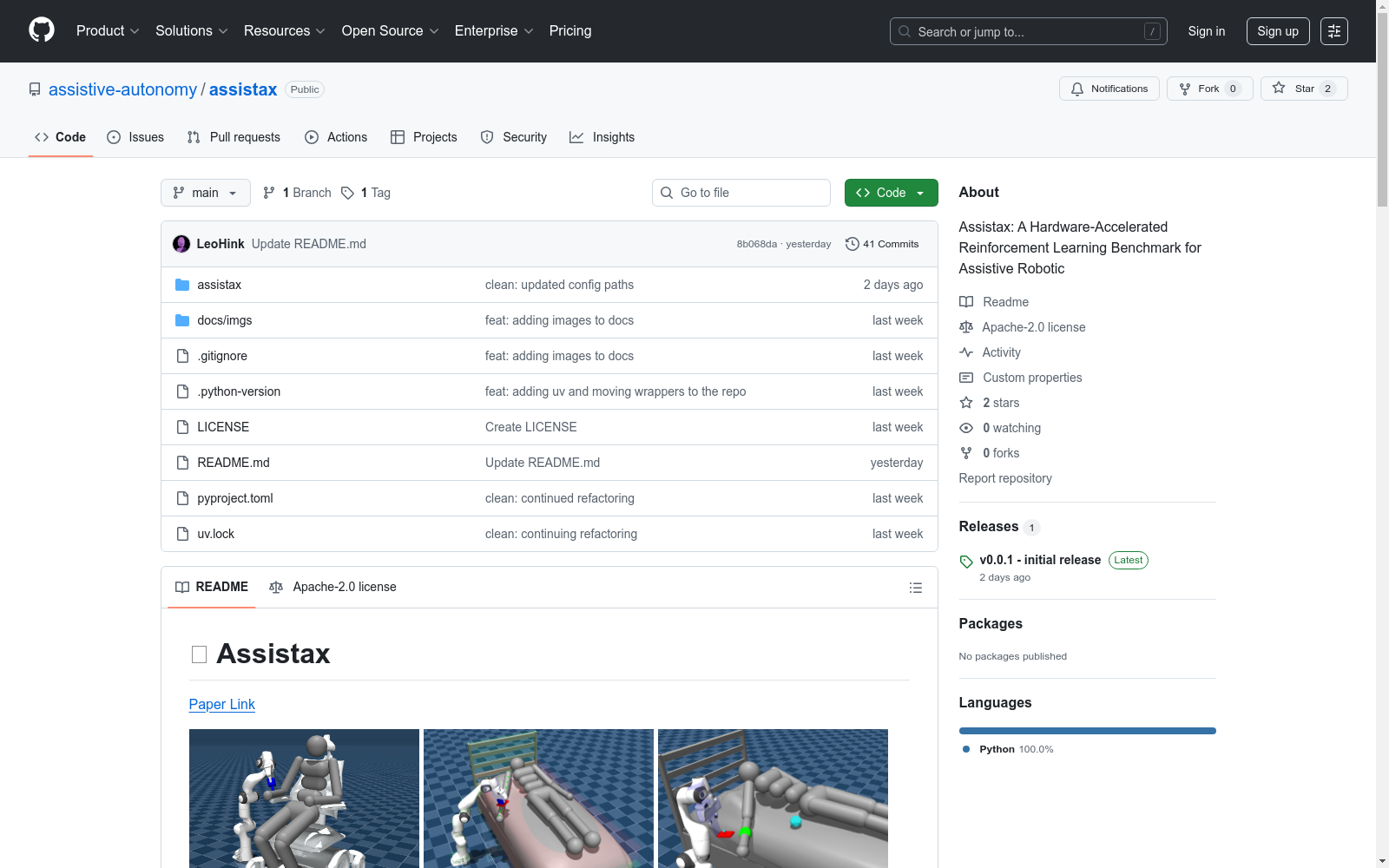Image resolution: width=1389 pixels, height=868 pixels.
Task: Click the README.md file icon
Action: [x=182, y=463]
